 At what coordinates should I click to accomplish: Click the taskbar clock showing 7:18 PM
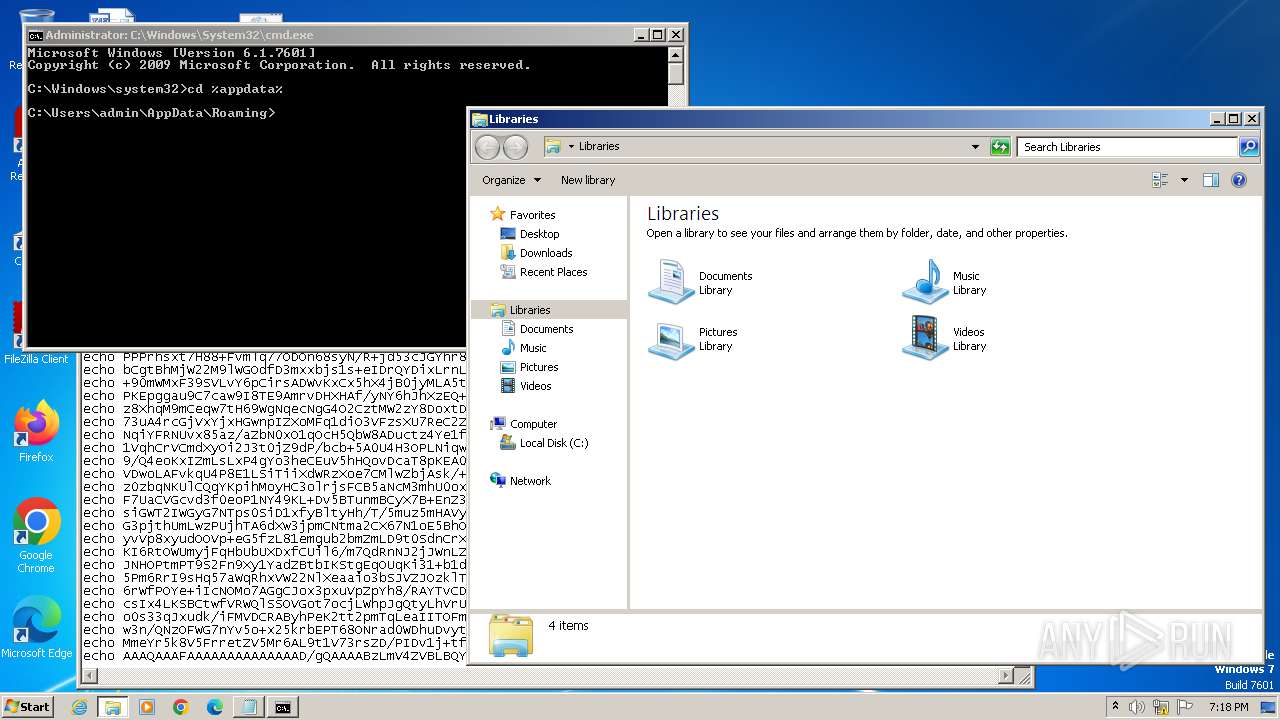pyautogui.click(x=1229, y=707)
